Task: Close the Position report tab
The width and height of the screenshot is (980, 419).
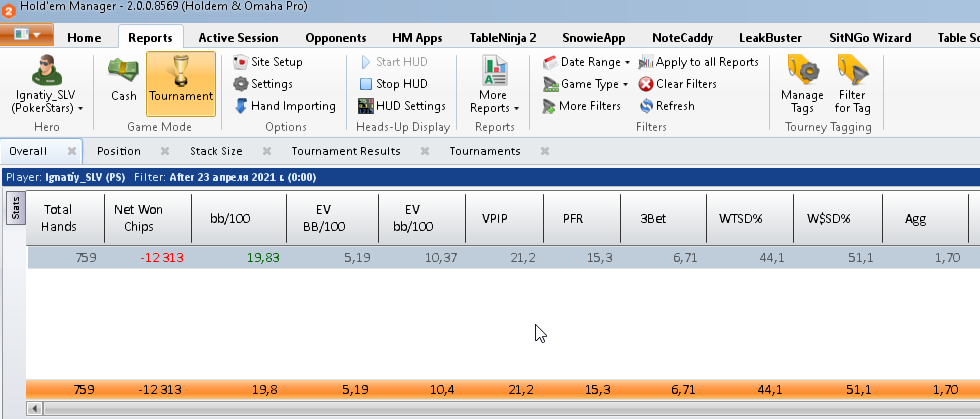Action: [165, 151]
